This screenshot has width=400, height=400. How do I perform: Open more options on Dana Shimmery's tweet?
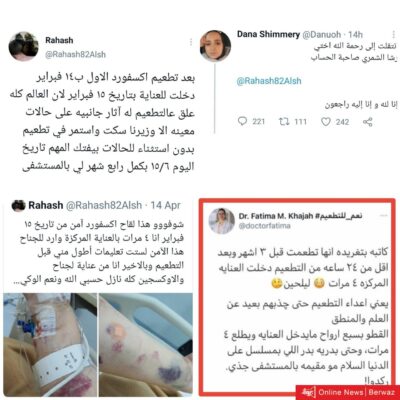[x=394, y=34]
